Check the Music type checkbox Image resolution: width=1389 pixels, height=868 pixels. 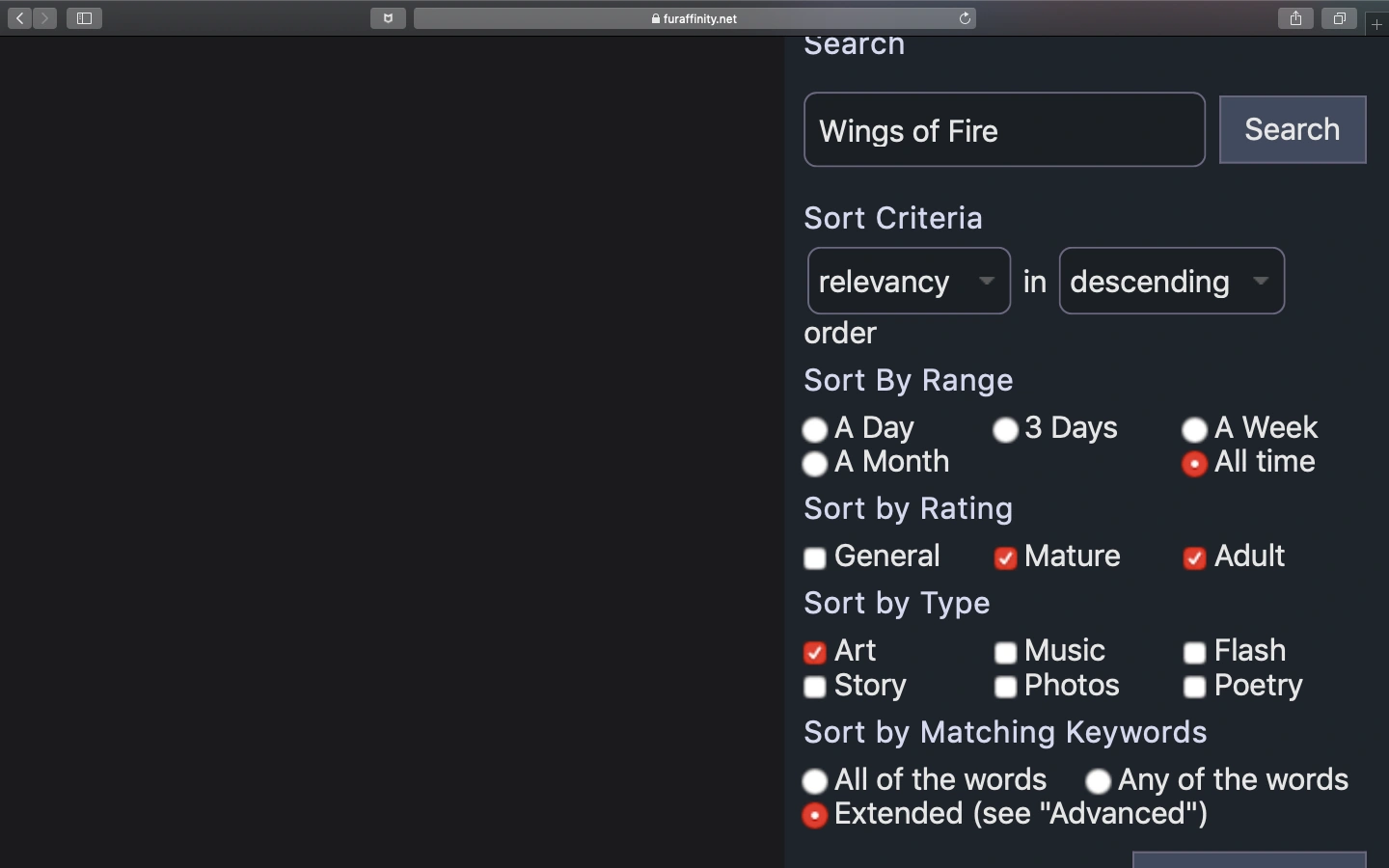click(x=1005, y=653)
